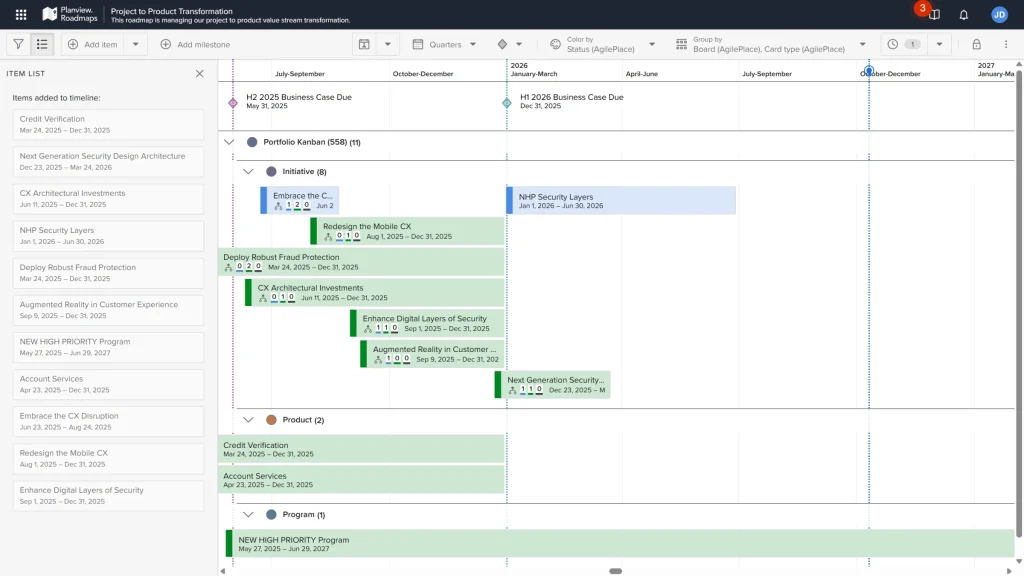The image size is (1024, 576).
Task: Click the lock roadmap icon
Action: click(x=976, y=44)
